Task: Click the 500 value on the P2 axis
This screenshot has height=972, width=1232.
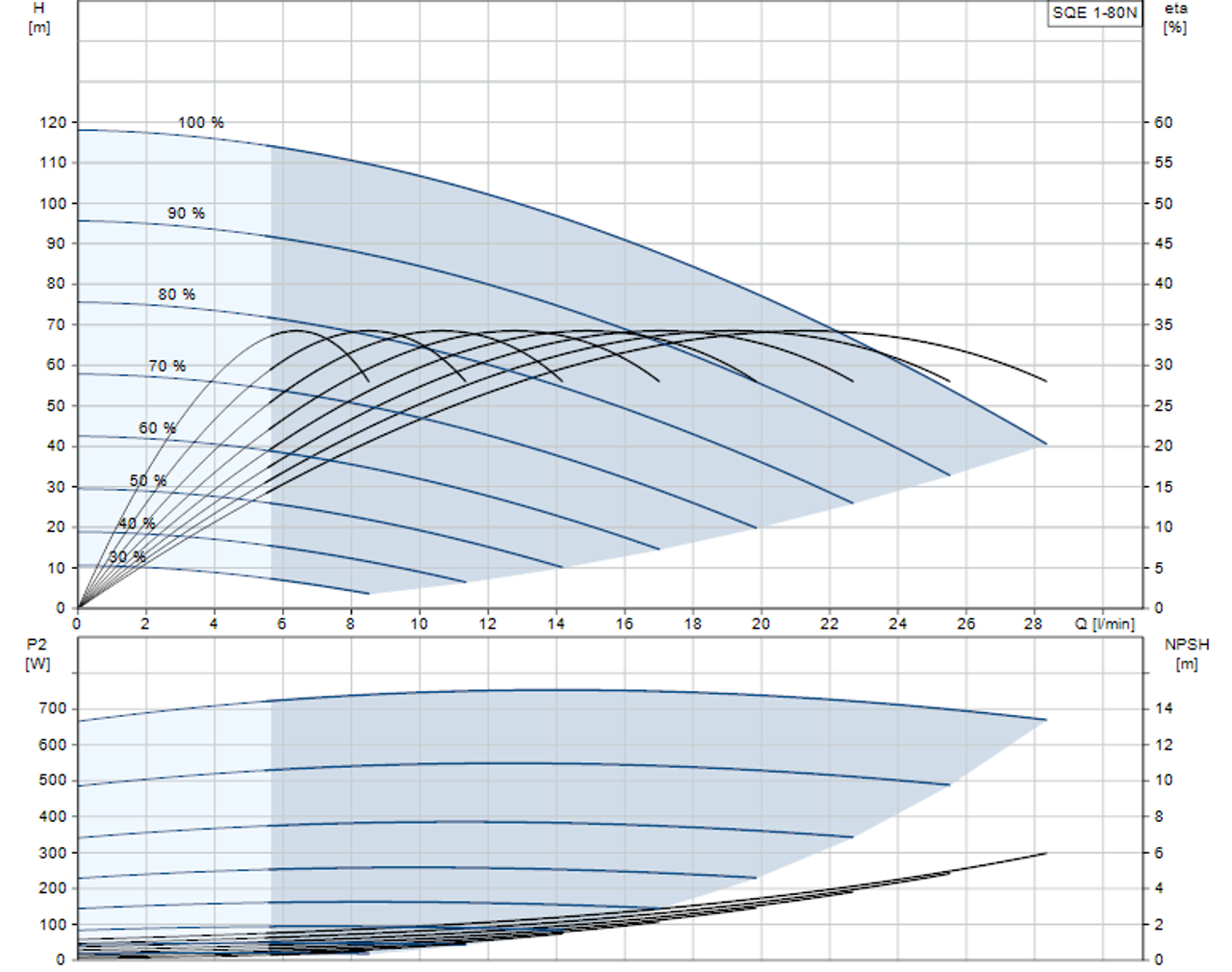Action: [53, 780]
